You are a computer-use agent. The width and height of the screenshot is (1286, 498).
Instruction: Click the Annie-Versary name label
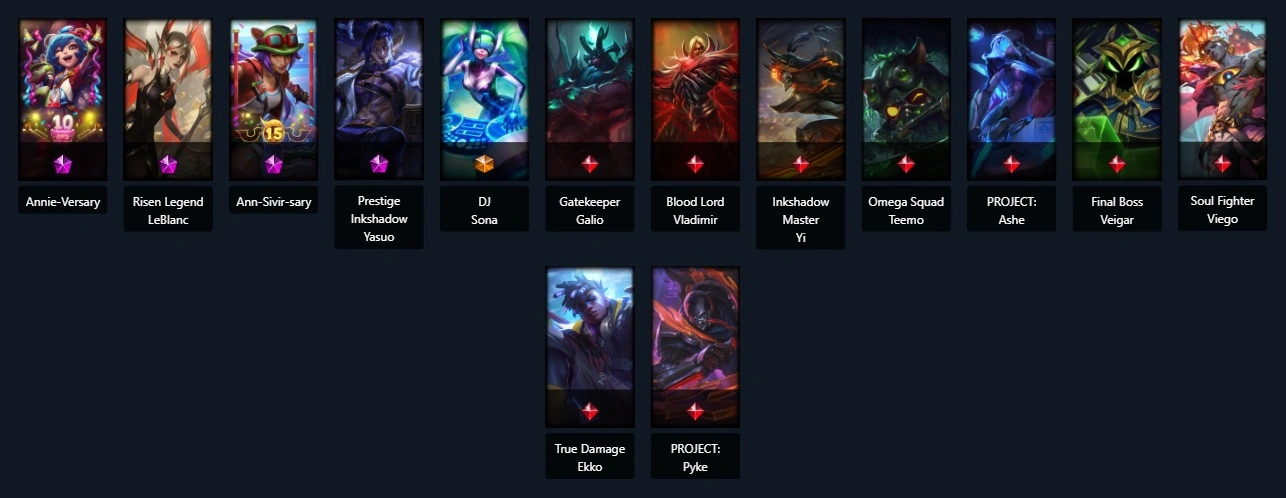(62, 202)
